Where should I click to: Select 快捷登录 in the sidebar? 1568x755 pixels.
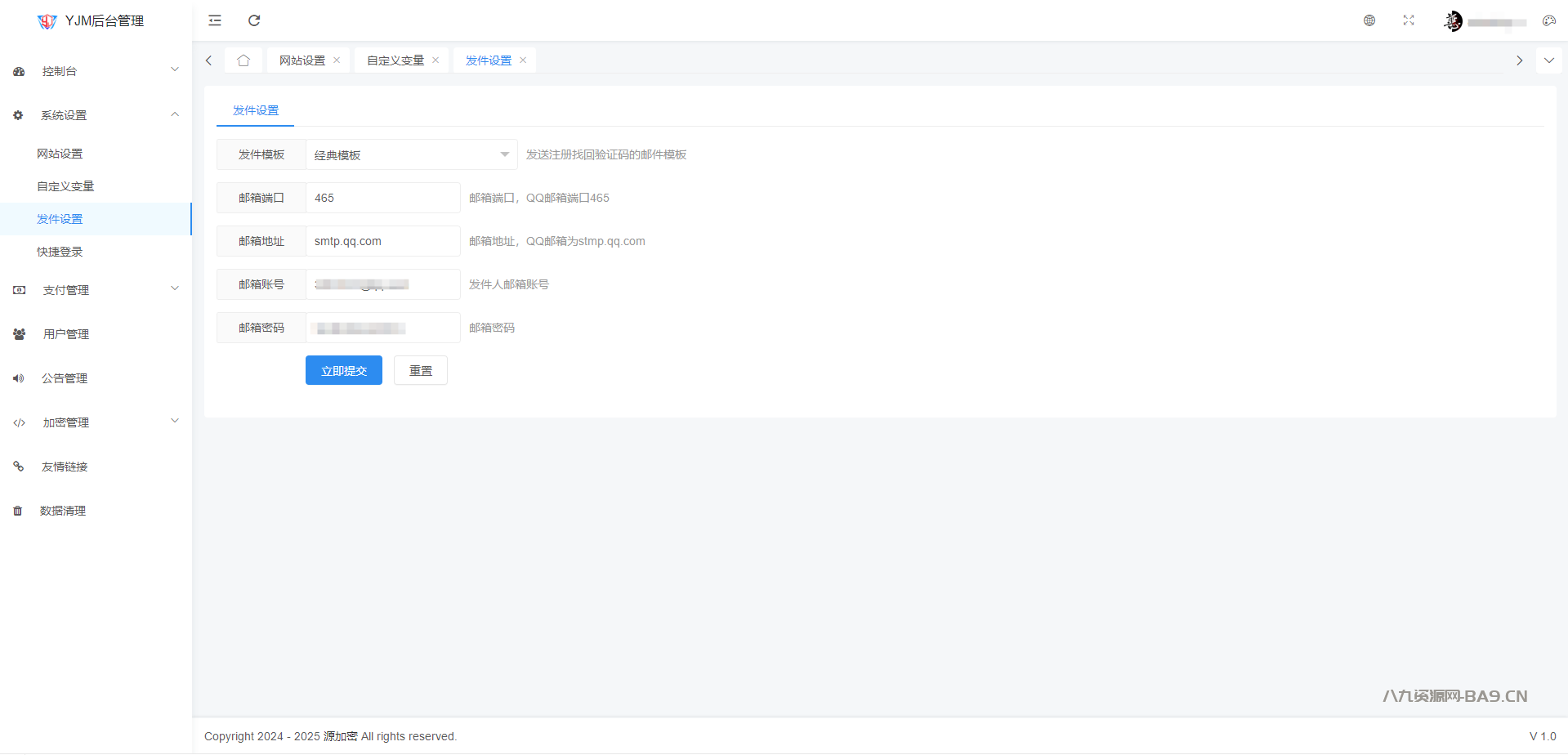click(x=60, y=252)
